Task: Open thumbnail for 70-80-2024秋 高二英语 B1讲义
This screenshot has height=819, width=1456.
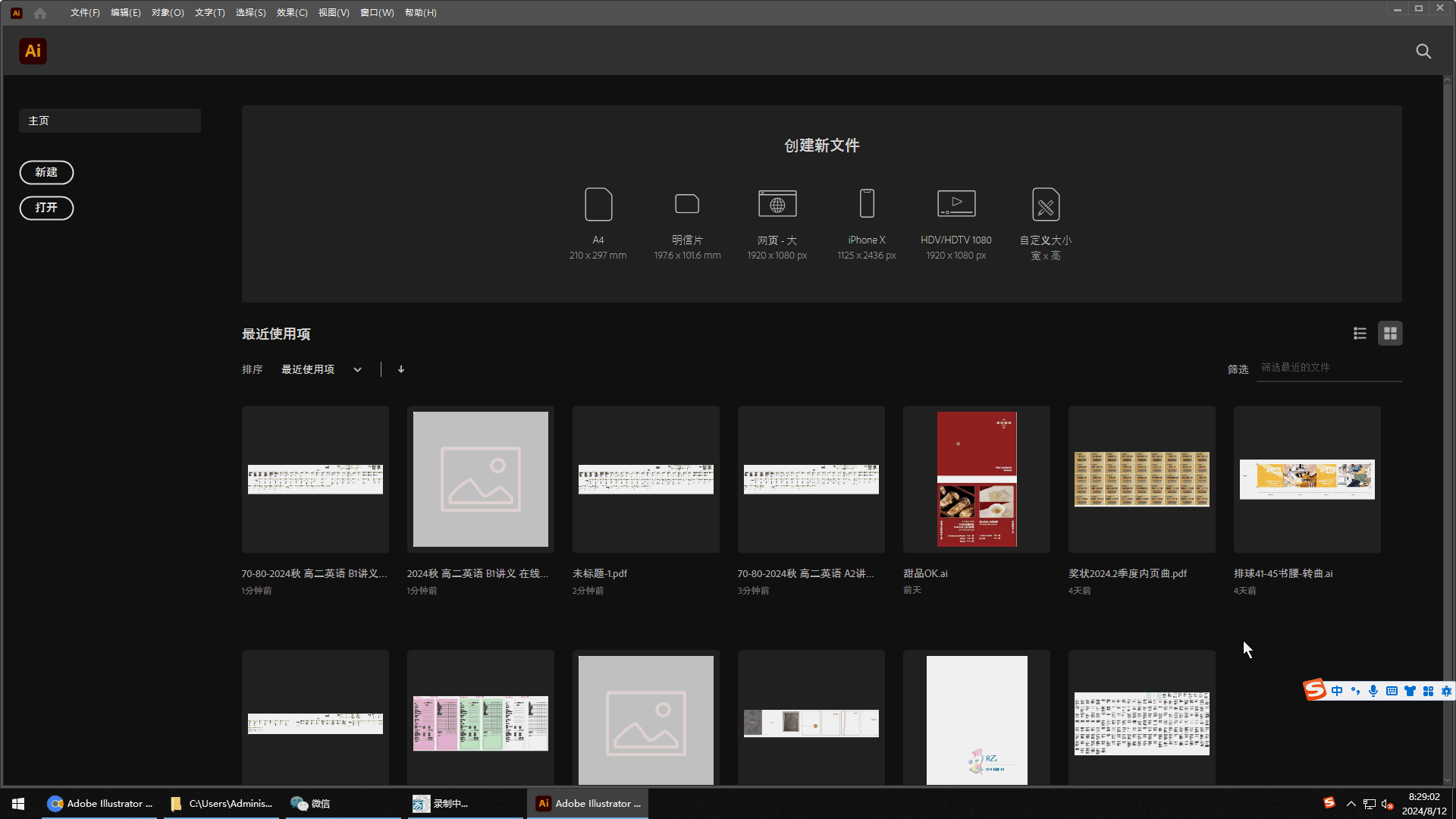Action: point(315,479)
